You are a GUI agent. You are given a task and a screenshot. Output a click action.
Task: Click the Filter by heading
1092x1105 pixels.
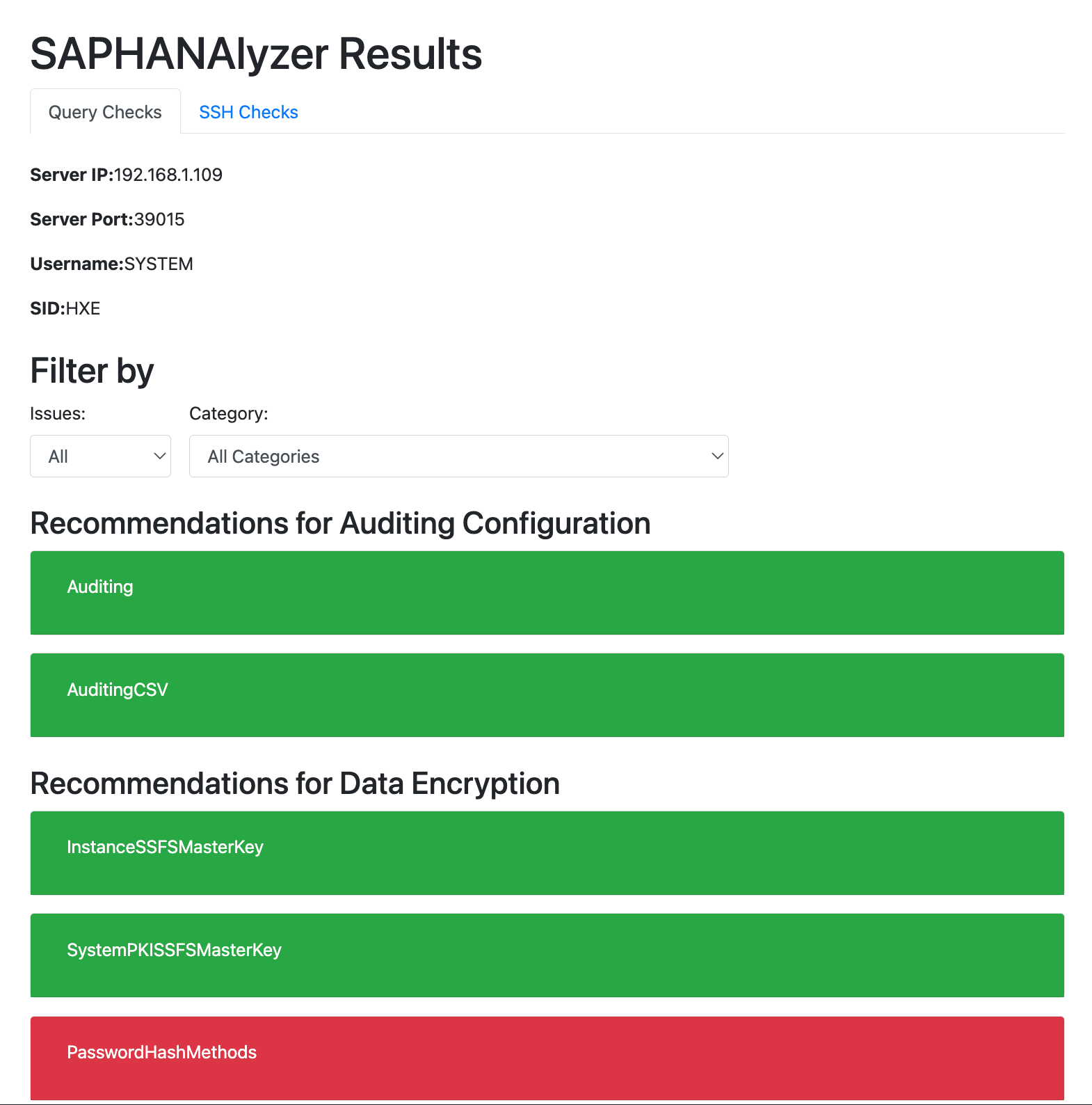tap(92, 370)
